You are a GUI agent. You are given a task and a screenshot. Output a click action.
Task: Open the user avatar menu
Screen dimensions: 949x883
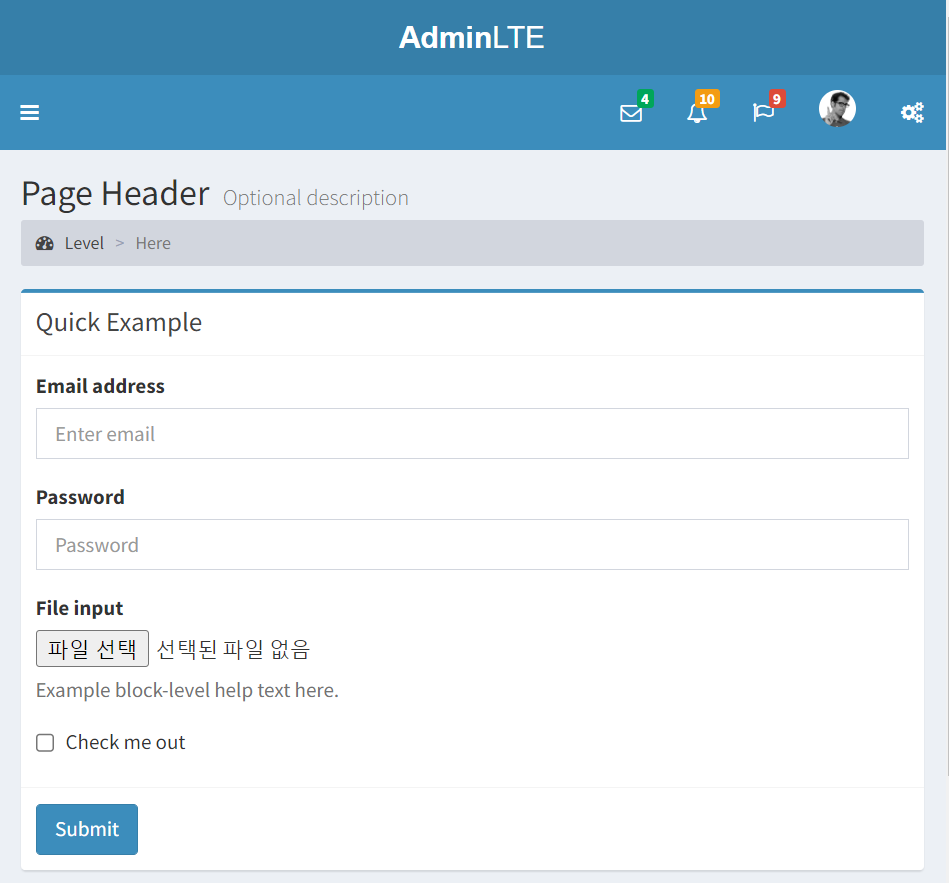tap(837, 109)
